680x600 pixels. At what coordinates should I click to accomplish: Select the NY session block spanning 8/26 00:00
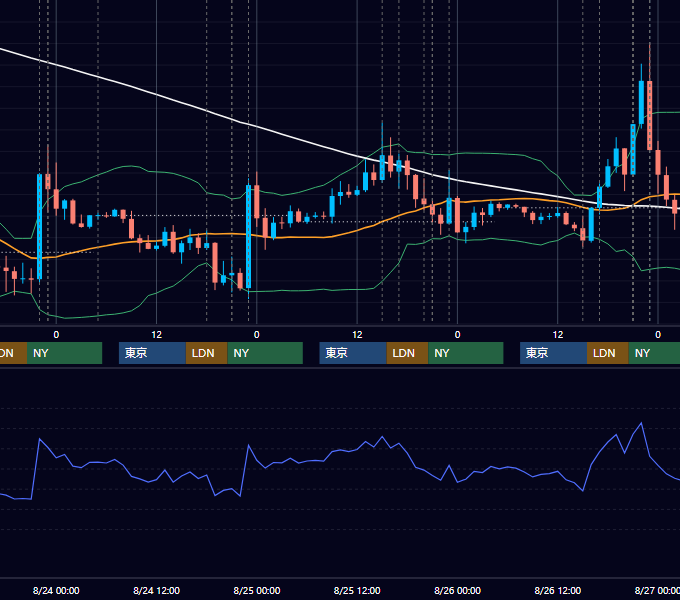click(x=466, y=353)
